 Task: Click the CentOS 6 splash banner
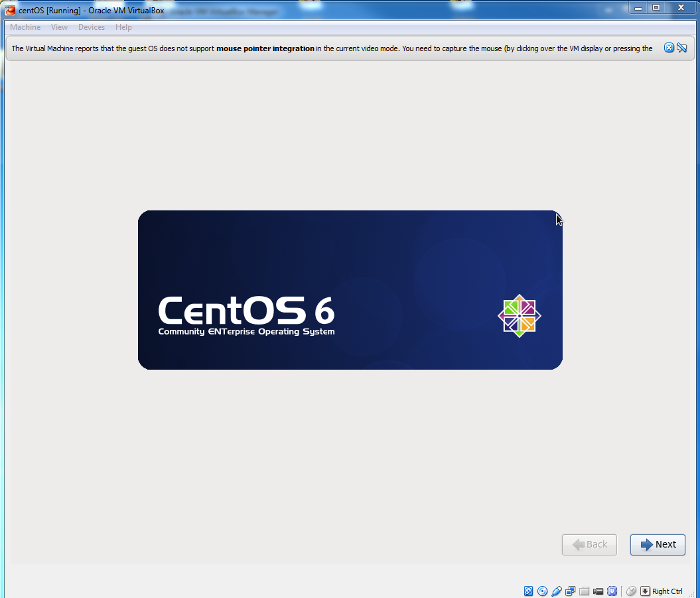[x=350, y=290]
